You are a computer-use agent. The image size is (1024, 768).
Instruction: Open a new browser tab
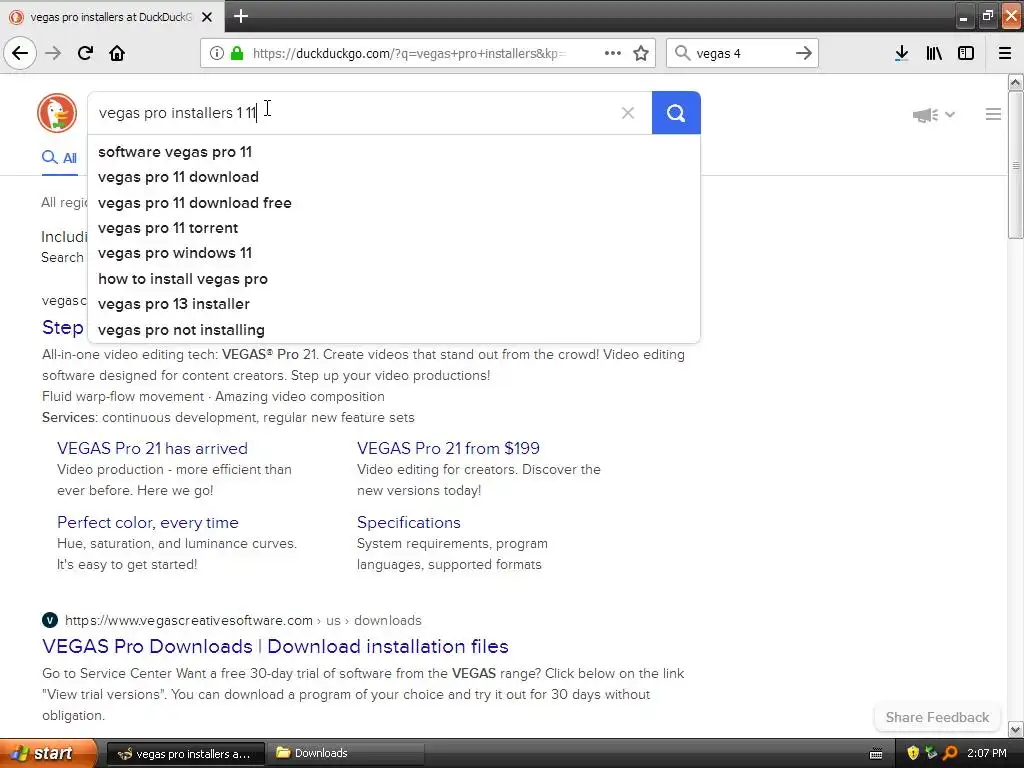point(240,16)
